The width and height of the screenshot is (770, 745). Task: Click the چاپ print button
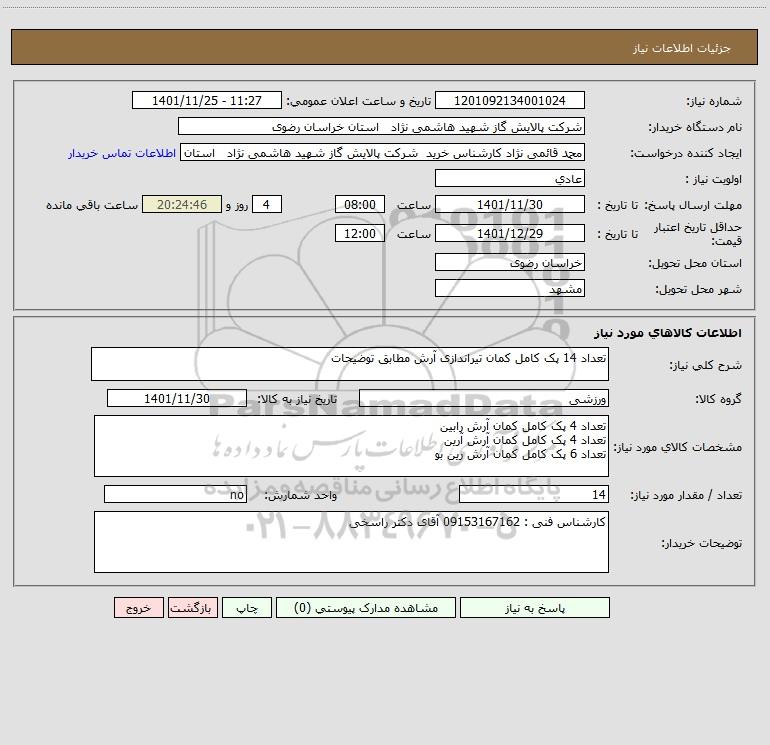pyautogui.click(x=247, y=607)
